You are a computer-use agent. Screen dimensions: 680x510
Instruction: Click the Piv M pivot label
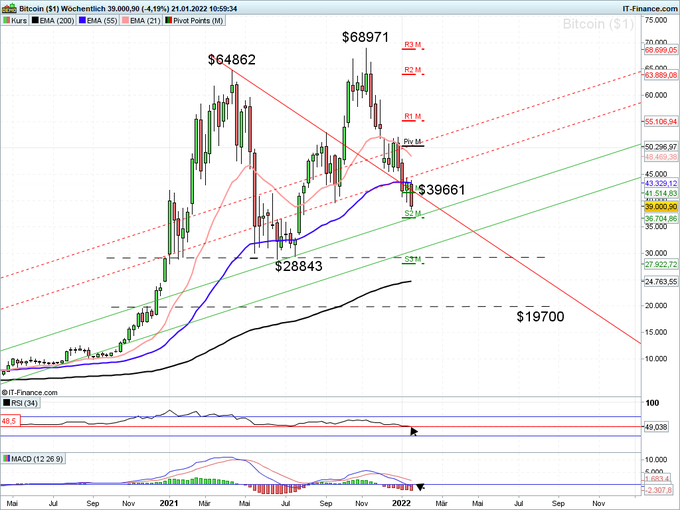pos(412,141)
